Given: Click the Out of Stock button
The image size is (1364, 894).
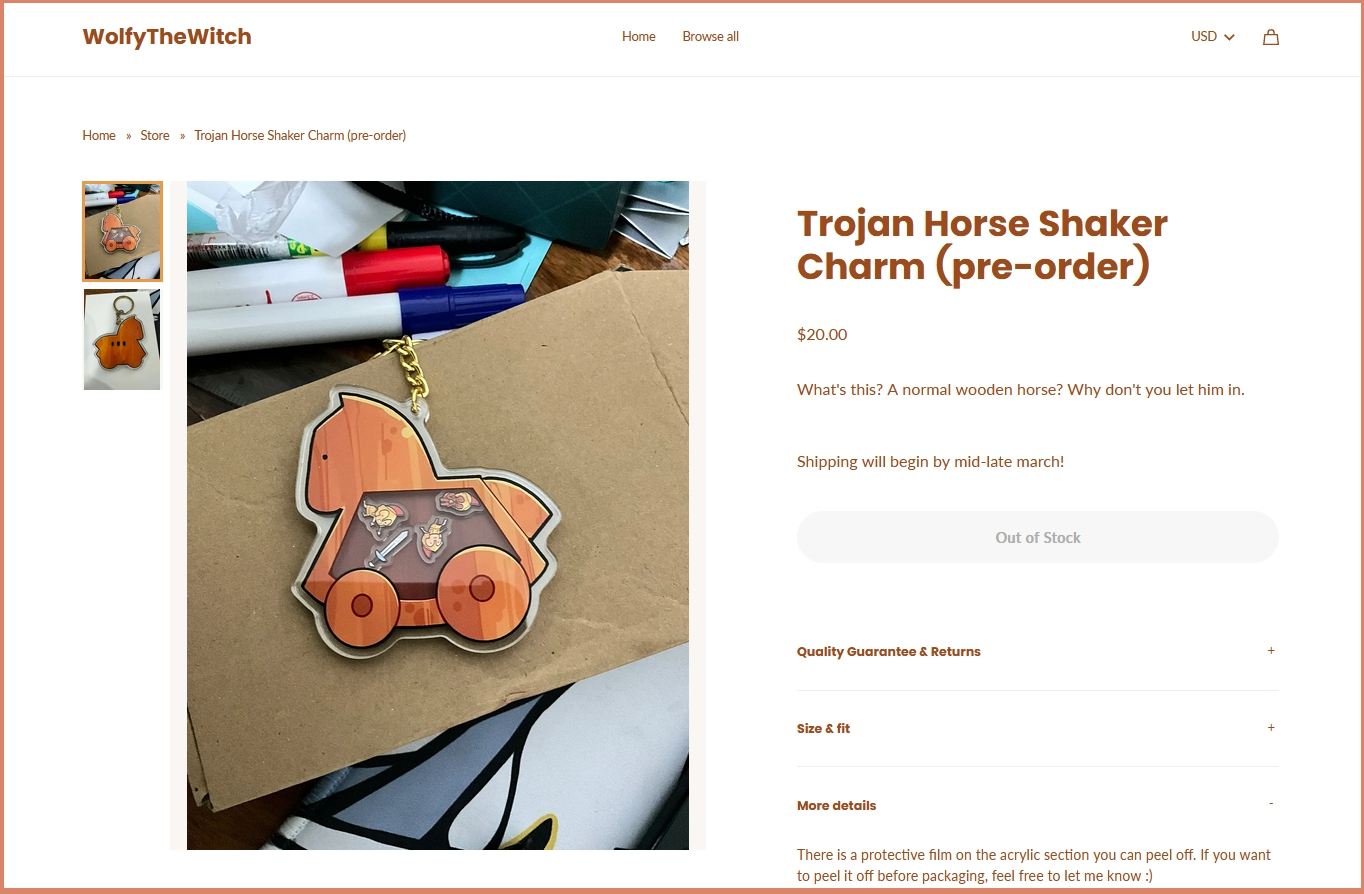Looking at the screenshot, I should pyautogui.click(x=1038, y=537).
